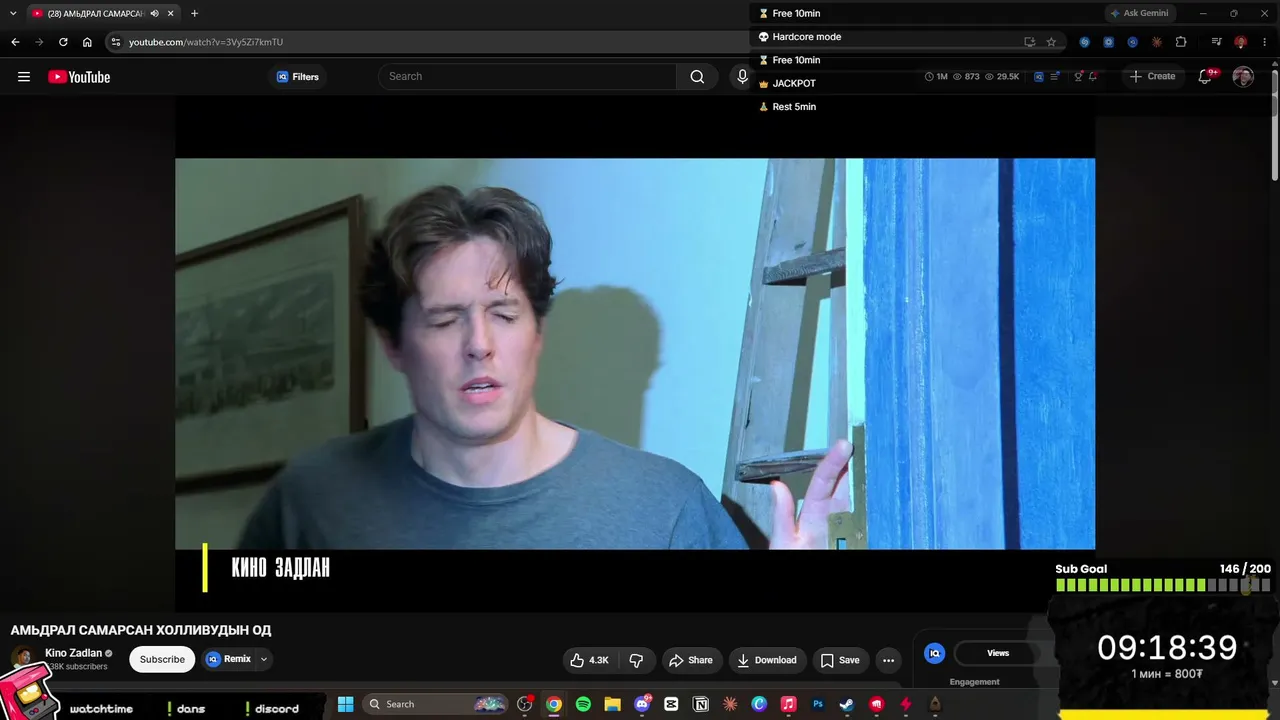Open Ask Gemini

pyautogui.click(x=1140, y=13)
